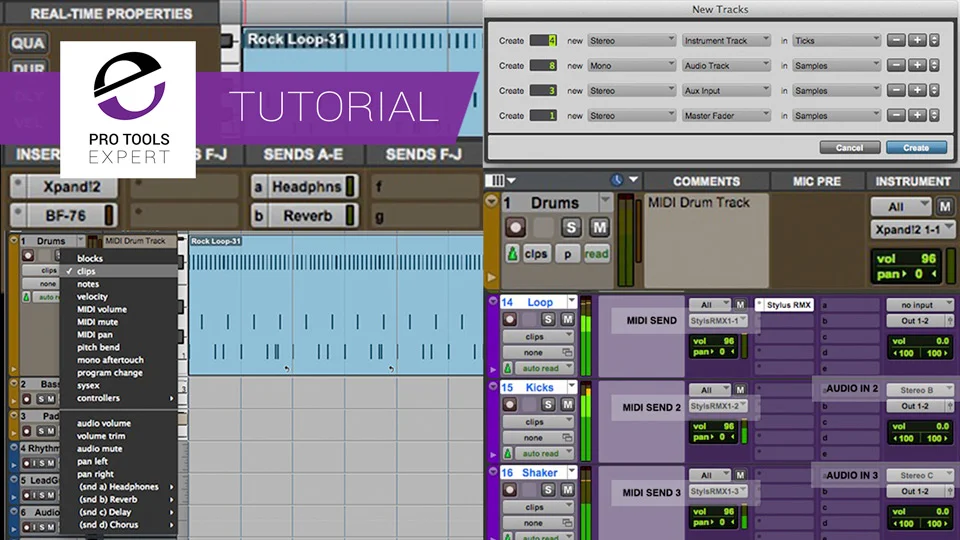Viewport: 960px width, 540px height.
Task: Add a row after Master Fader with plus
Action: [917, 116]
